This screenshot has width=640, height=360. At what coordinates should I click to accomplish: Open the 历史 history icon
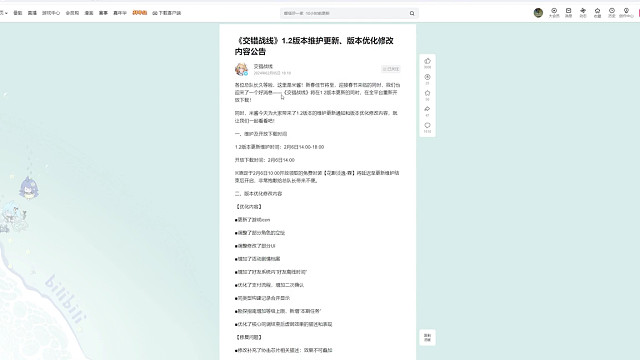(x=611, y=13)
